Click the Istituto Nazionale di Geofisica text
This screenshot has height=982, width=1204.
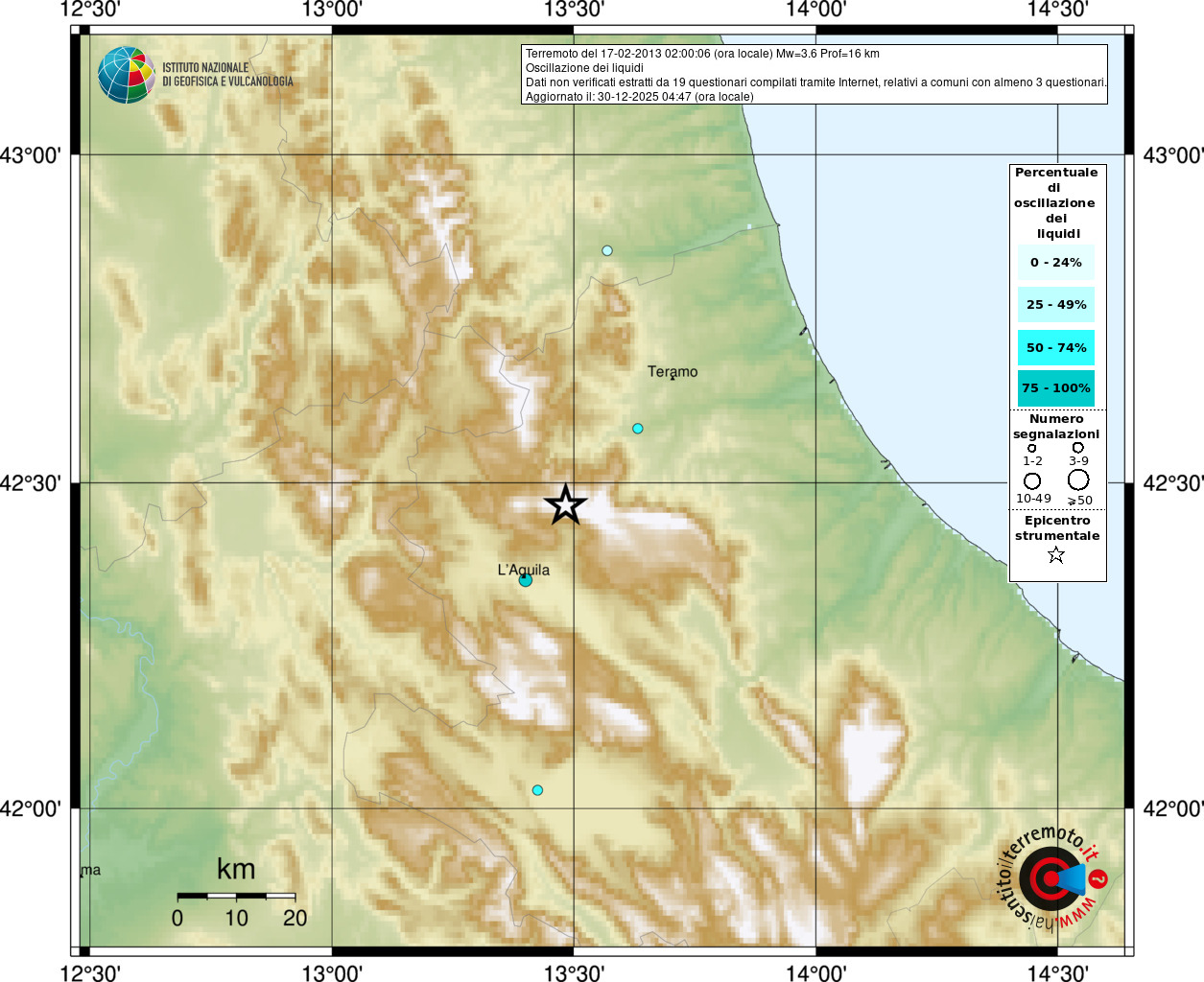pyautogui.click(x=227, y=75)
